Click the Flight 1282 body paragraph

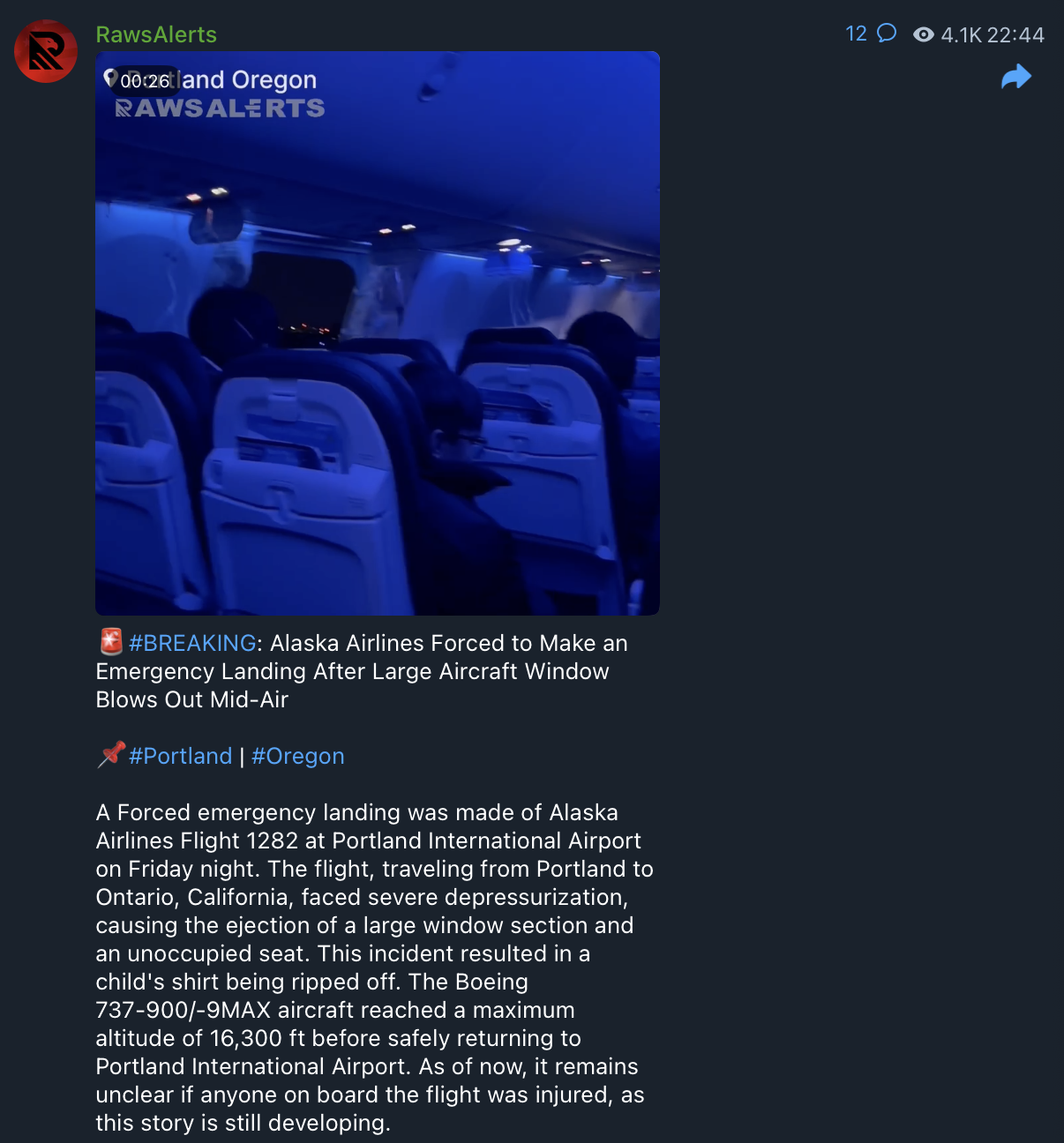point(374,967)
